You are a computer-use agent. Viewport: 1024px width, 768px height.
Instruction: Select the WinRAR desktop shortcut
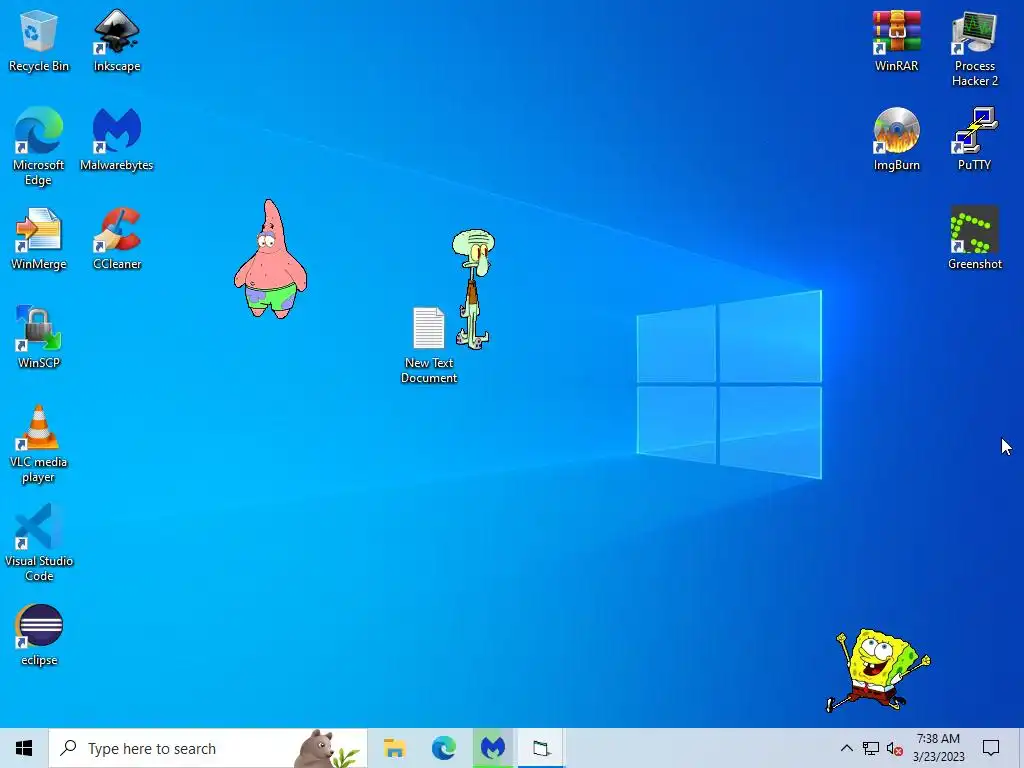[x=897, y=40]
